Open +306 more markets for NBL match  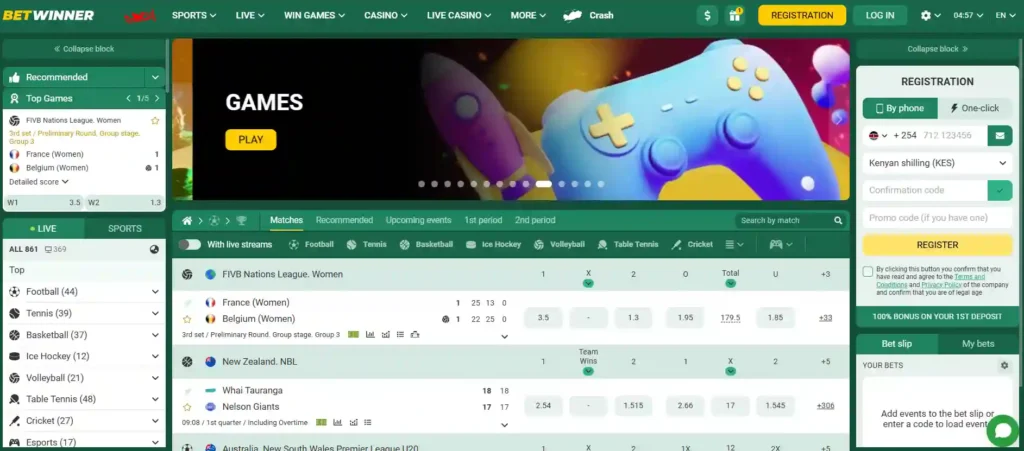point(825,405)
